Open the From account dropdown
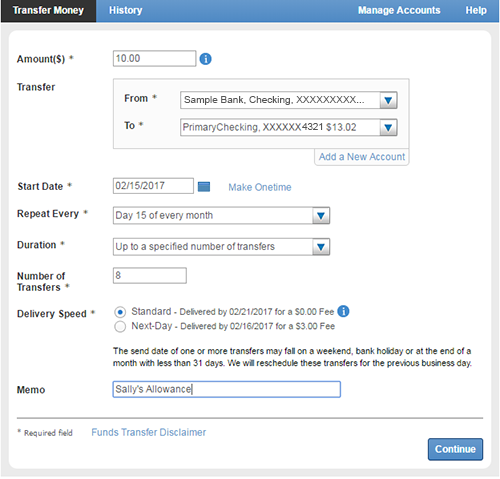The width and height of the screenshot is (500, 479). pyautogui.click(x=289, y=100)
